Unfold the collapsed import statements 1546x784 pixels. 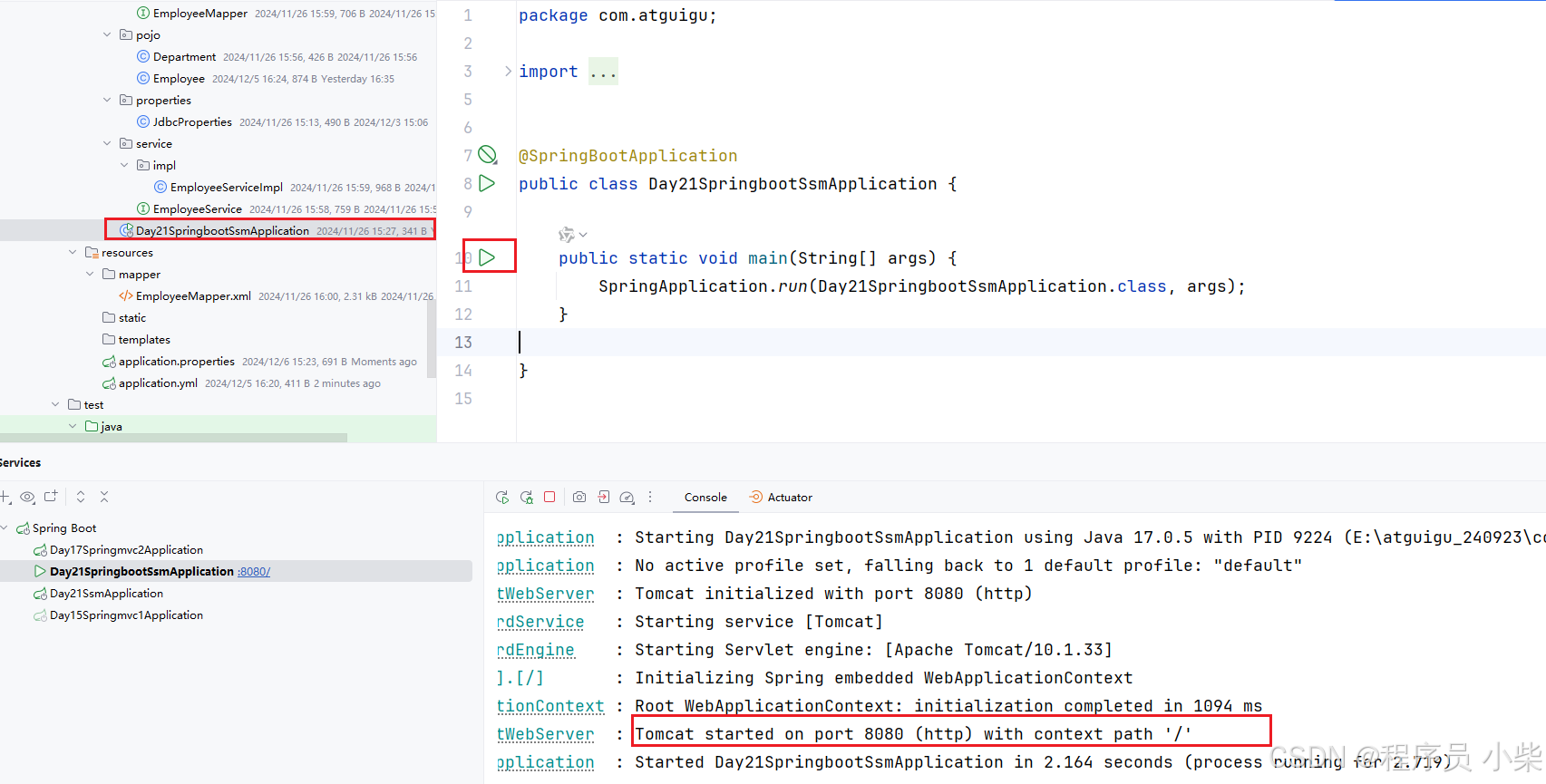[x=508, y=71]
